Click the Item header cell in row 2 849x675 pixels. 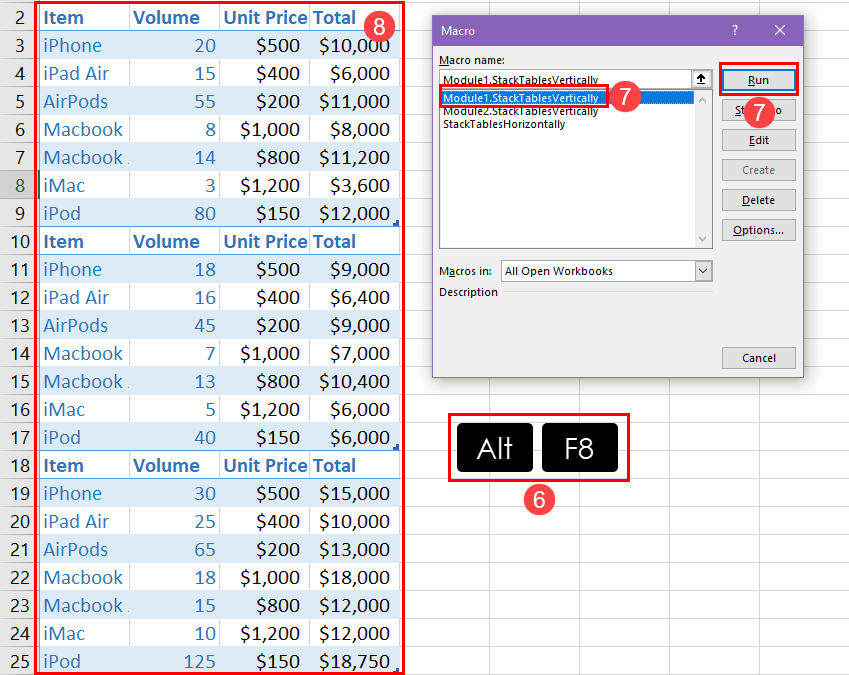click(84, 17)
